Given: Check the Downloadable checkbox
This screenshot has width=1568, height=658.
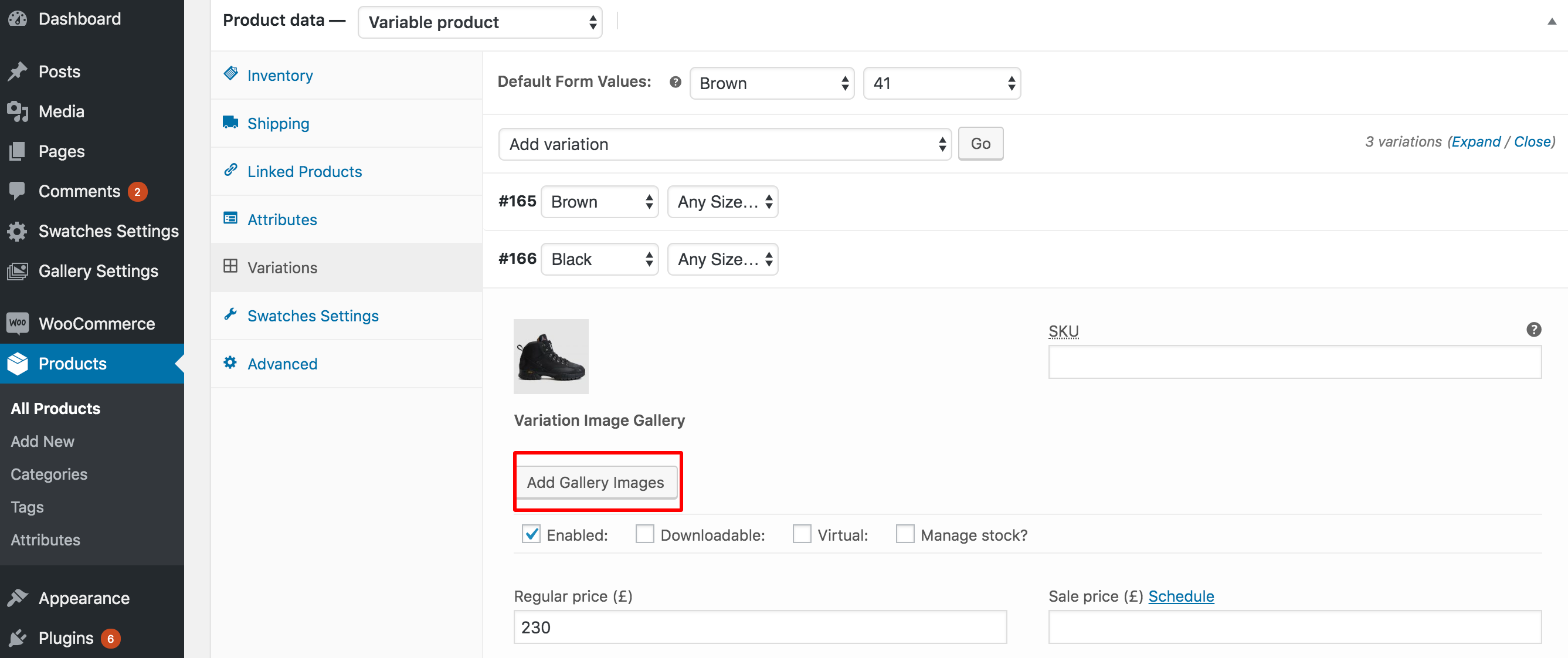Looking at the screenshot, I should tap(644, 534).
